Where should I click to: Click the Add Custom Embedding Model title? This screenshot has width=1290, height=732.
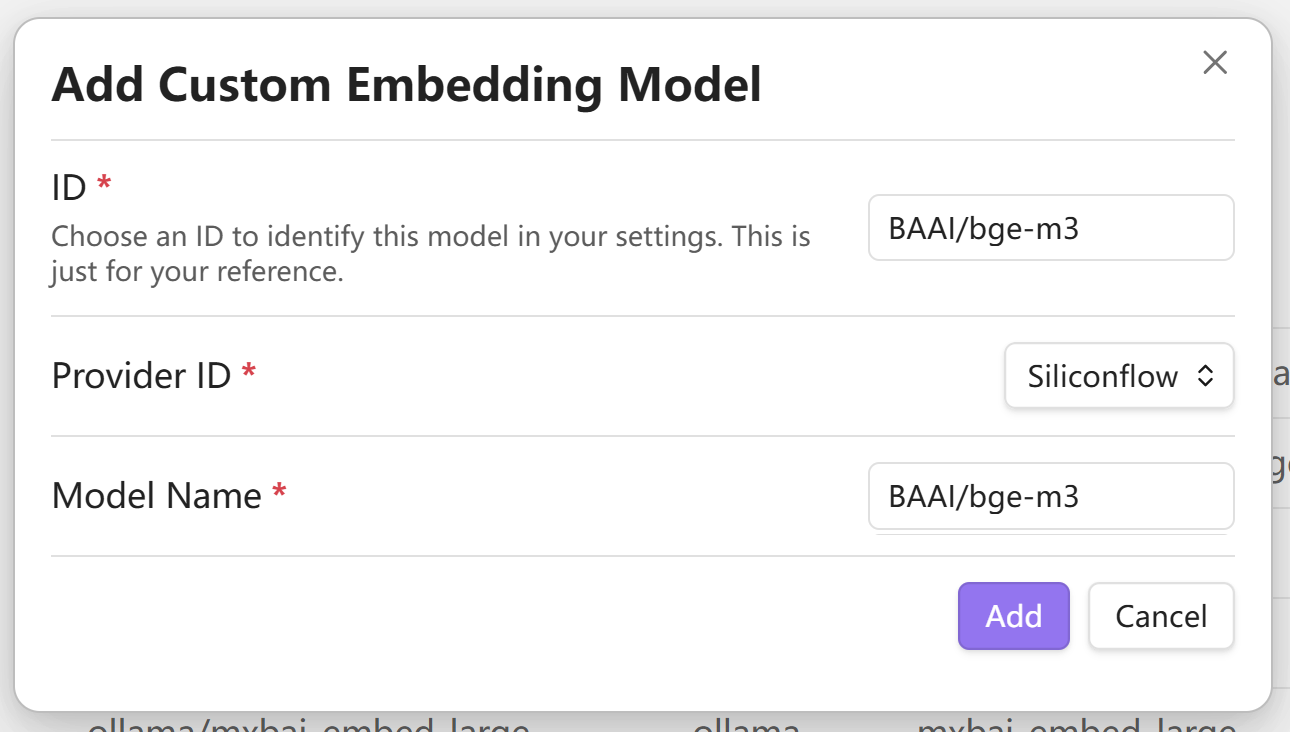406,85
